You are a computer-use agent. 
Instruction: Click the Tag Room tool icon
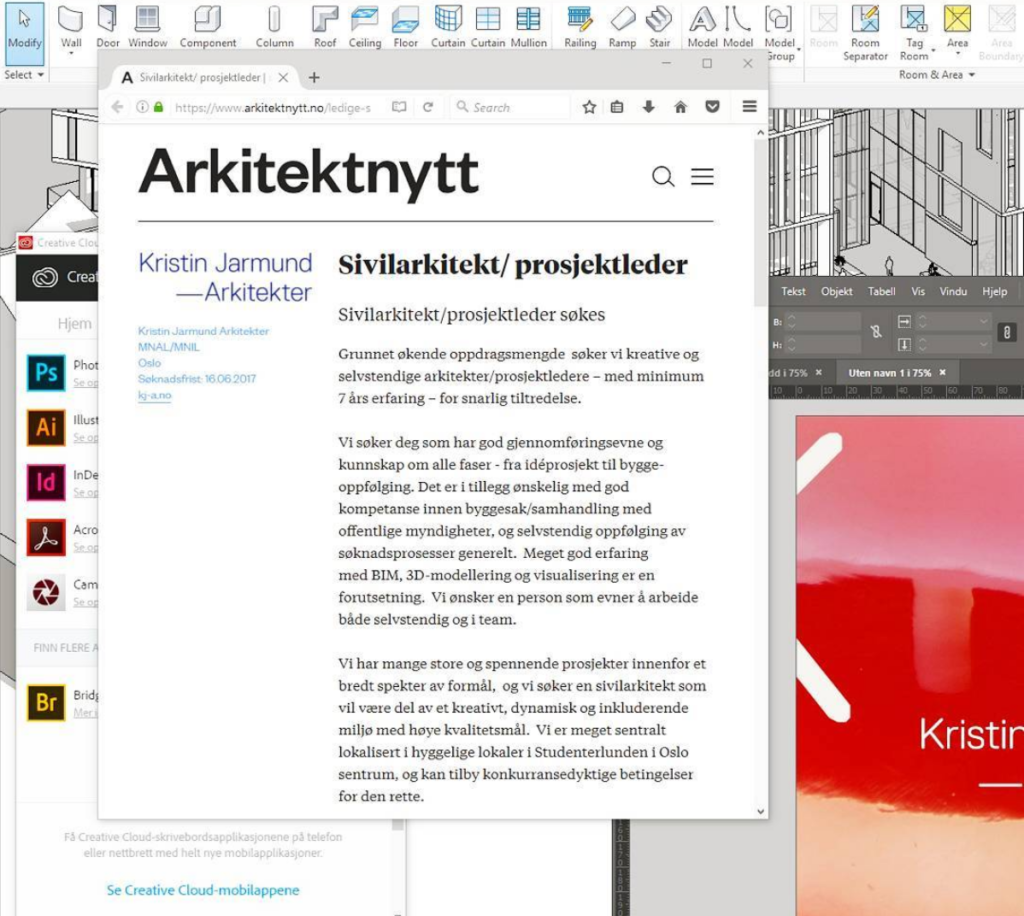pyautogui.click(x=914, y=20)
